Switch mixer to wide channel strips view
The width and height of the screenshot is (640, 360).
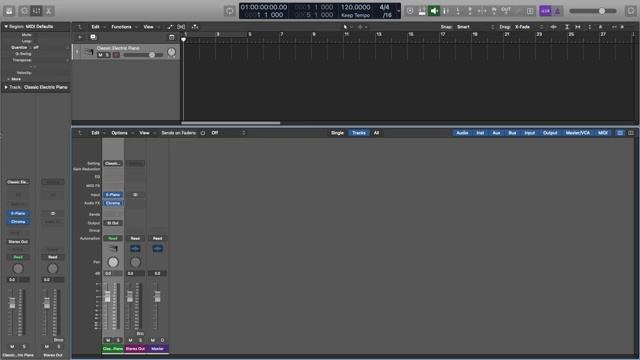[x=631, y=133]
